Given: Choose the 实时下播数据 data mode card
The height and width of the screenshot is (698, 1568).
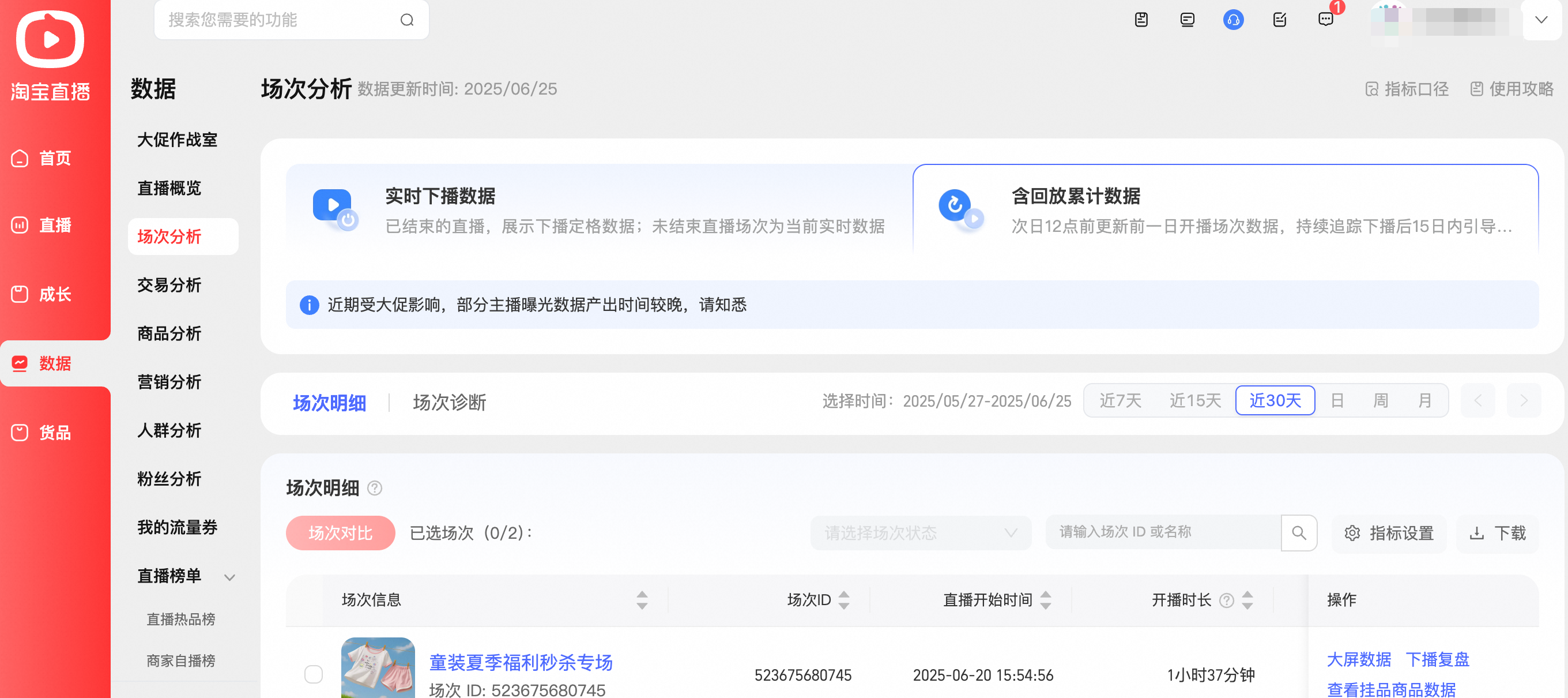Looking at the screenshot, I should click(599, 209).
